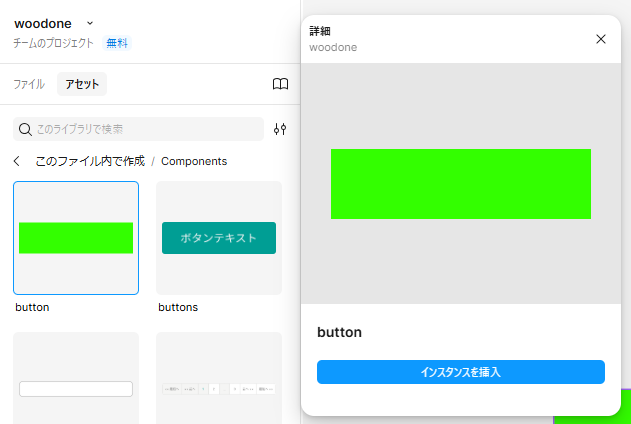Select the text input component thumbnail
Image resolution: width=631 pixels, height=424 pixels.
tap(76, 388)
